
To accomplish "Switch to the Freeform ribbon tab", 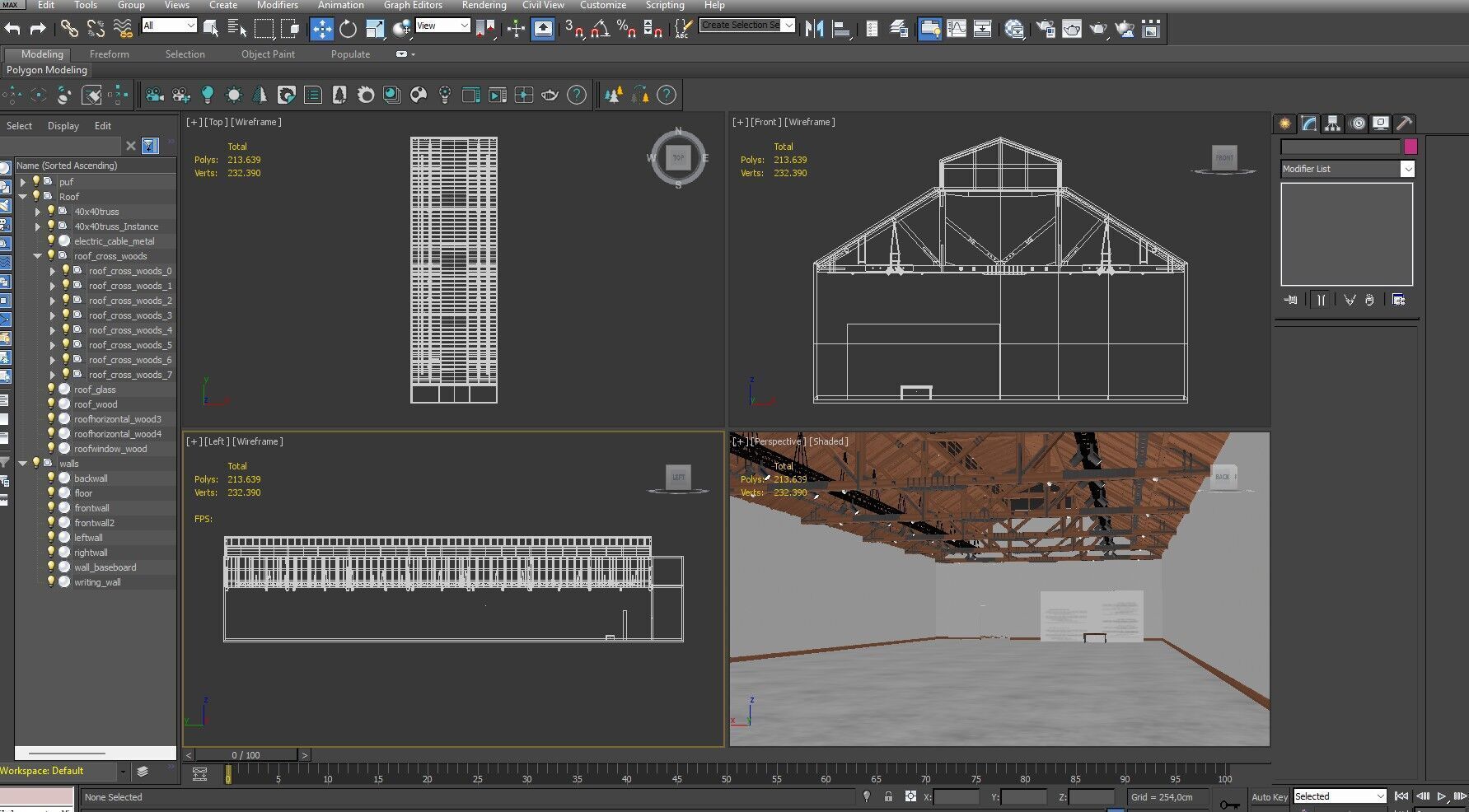I will tap(109, 54).
